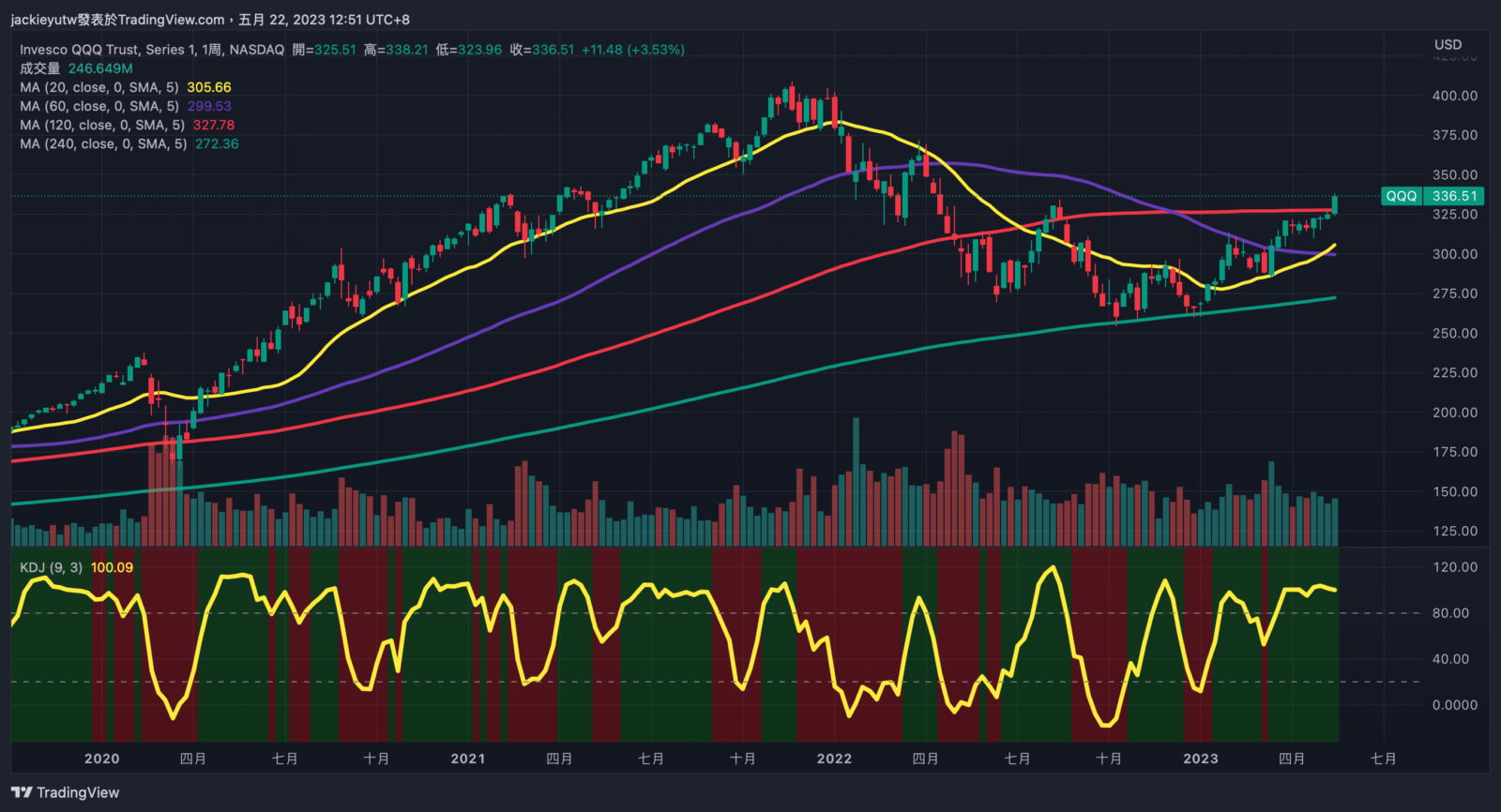Click the 400.00 price axis level
Viewport: 1501px width, 812px height.
(1454, 96)
